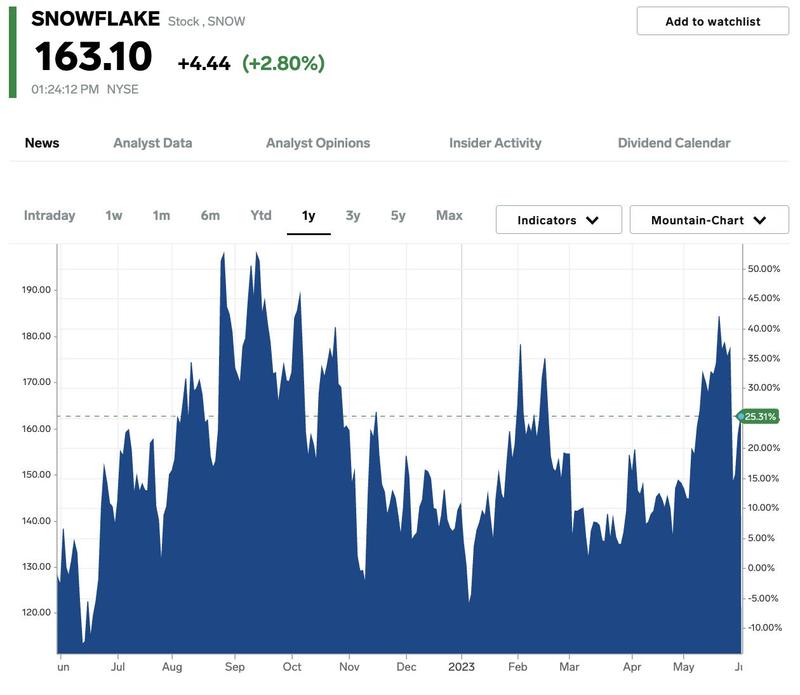Click the Nov label on the time axis
Screen dimensions: 800x695
click(349, 667)
